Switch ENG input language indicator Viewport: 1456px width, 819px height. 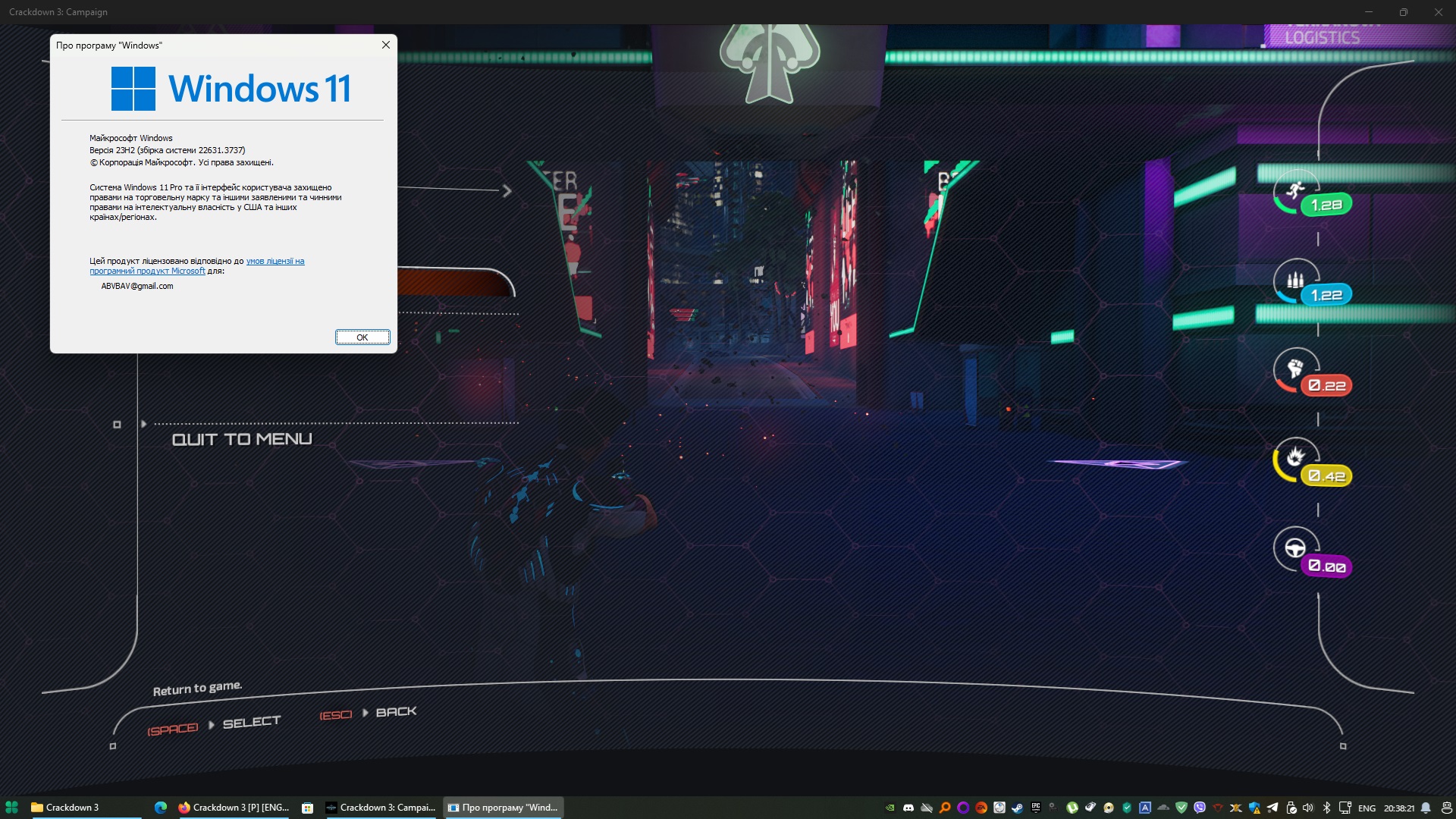[x=1367, y=808]
